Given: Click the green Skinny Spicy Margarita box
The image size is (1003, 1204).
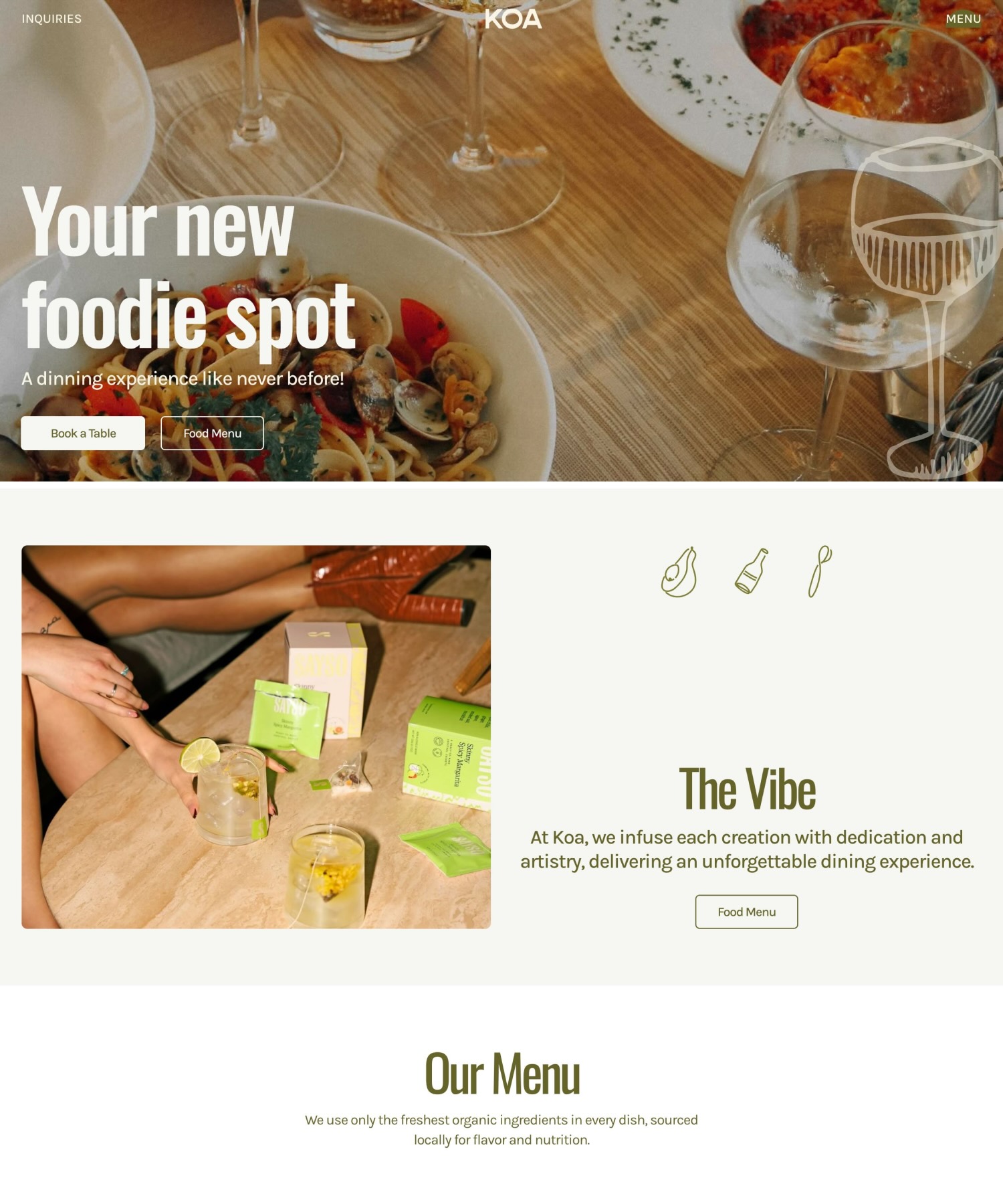Looking at the screenshot, I should 447,752.
